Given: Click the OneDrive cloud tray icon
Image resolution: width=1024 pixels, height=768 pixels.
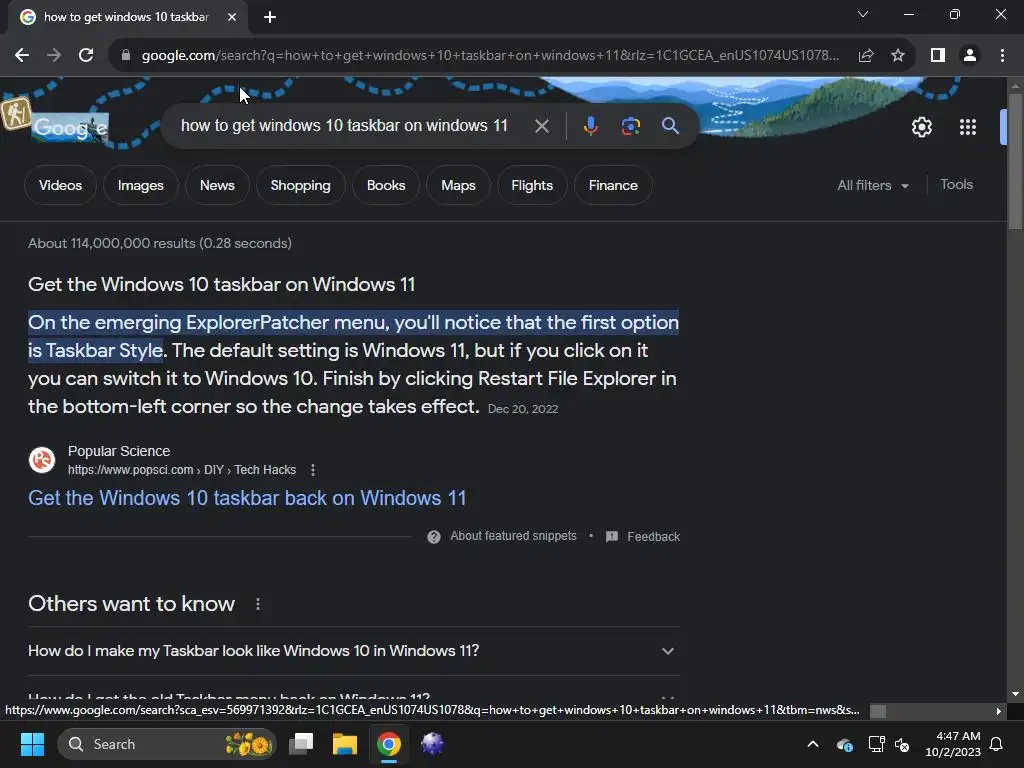Looking at the screenshot, I should click(x=844, y=744).
